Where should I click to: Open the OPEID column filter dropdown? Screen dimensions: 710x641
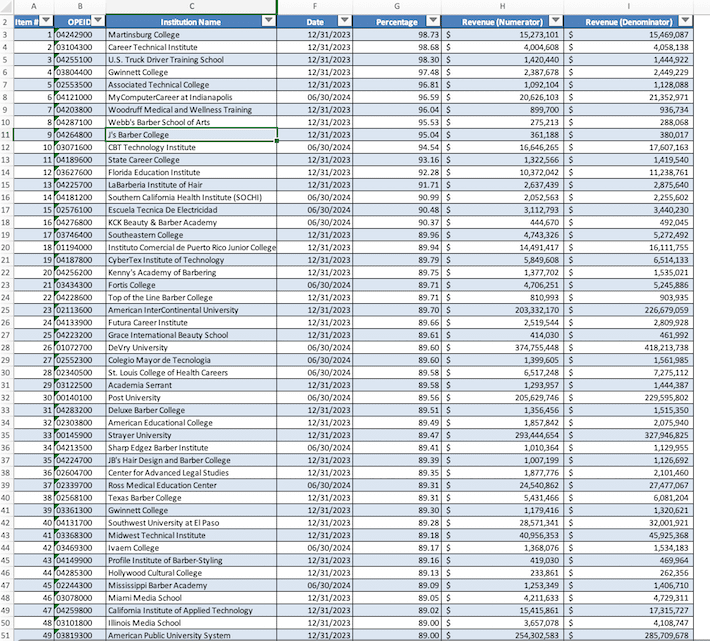(x=99, y=21)
